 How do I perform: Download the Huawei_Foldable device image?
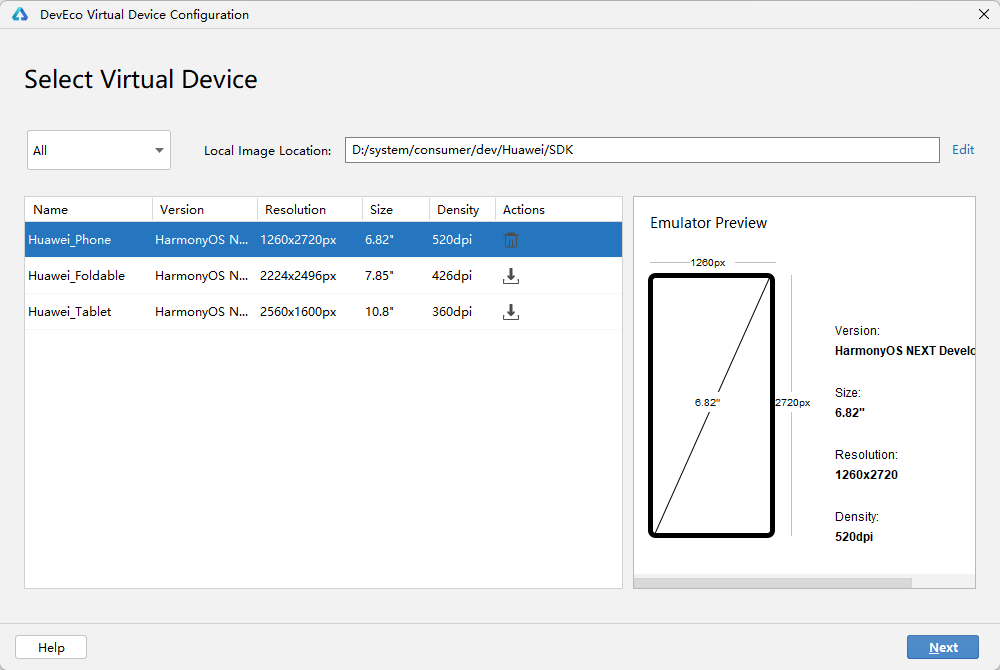click(511, 276)
